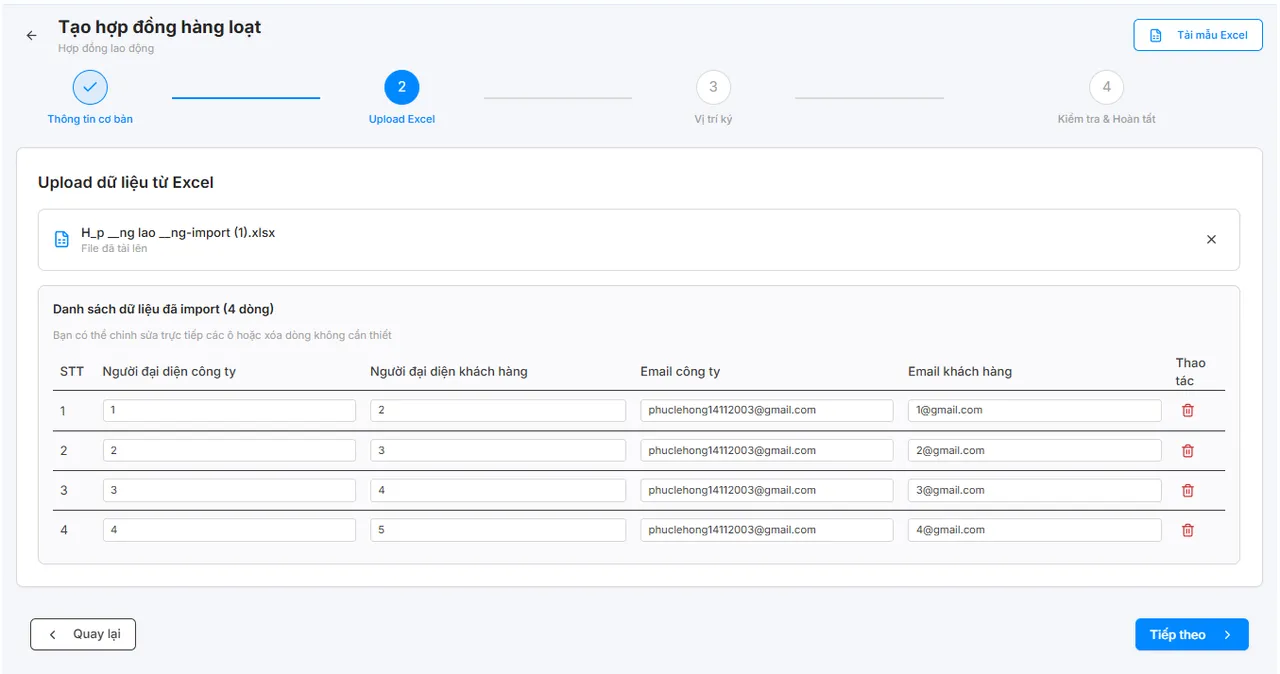Download the Excel template
1280x674 pixels.
[1198, 35]
